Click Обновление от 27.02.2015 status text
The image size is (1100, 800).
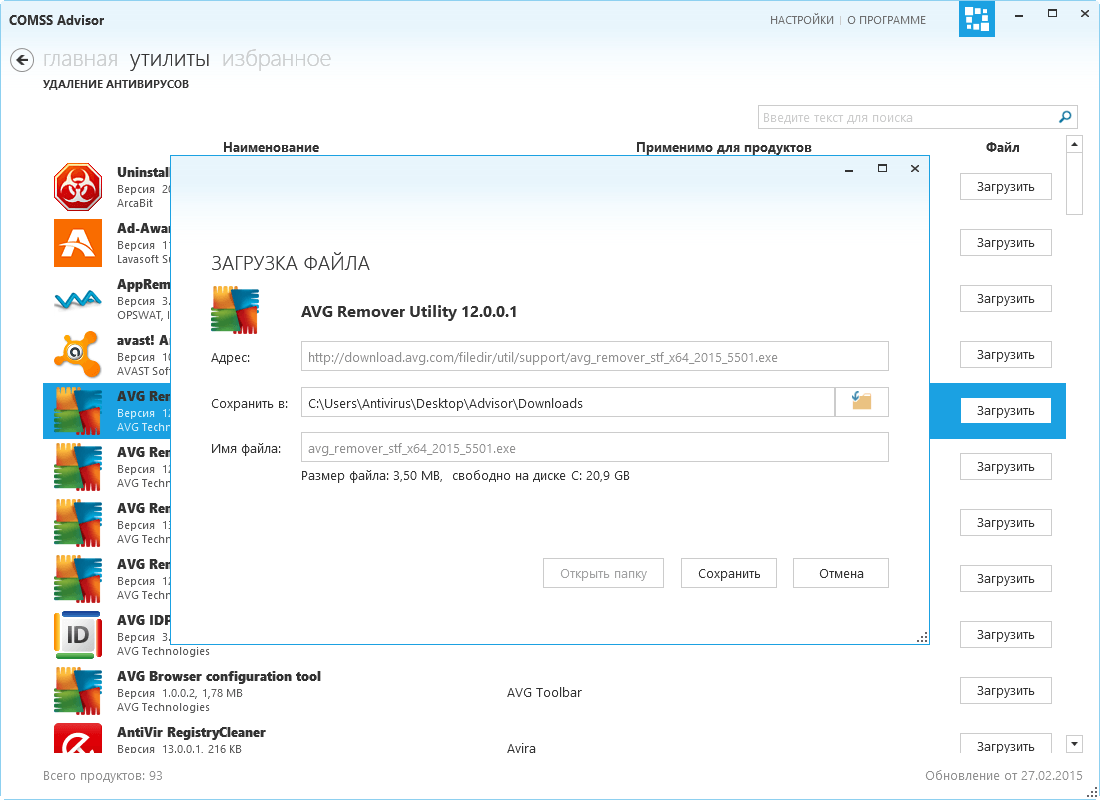point(1004,775)
